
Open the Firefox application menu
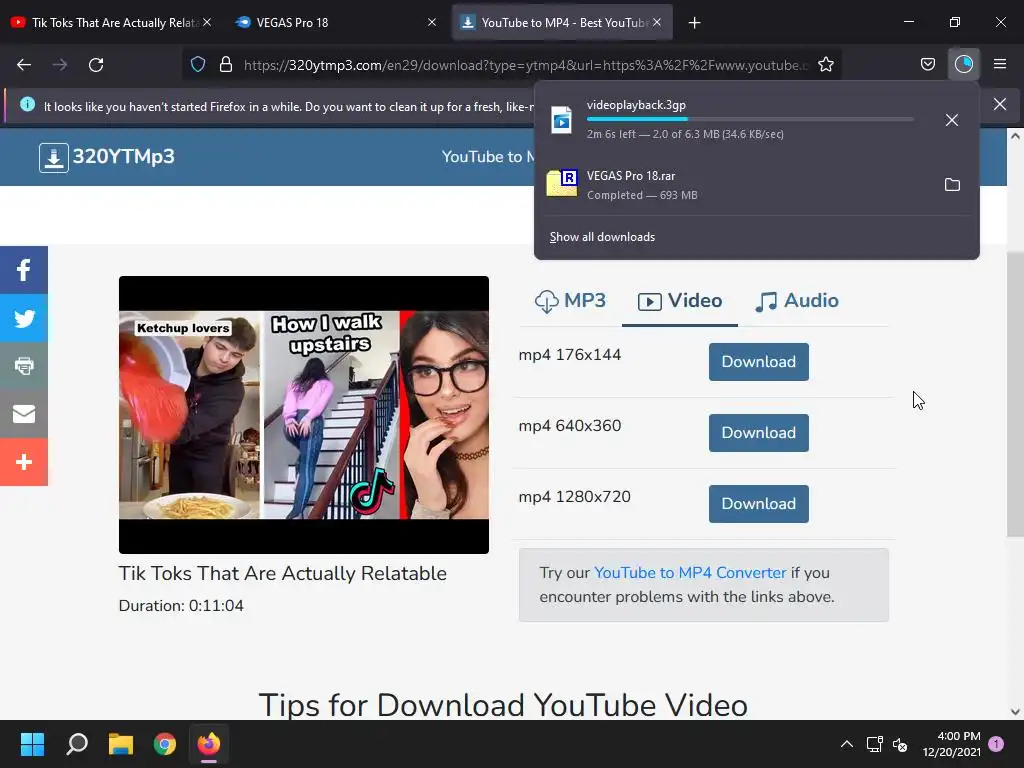1000,64
